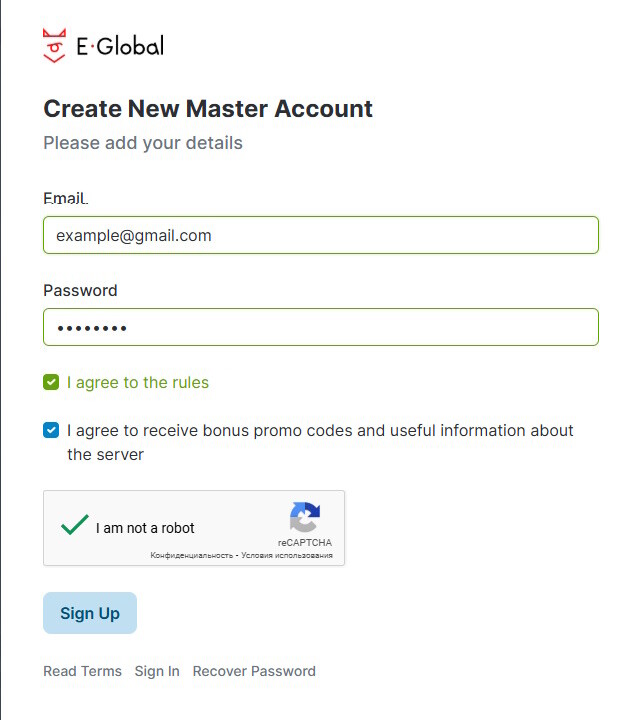
Task: Focus the Password input field
Action: [x=320, y=327]
